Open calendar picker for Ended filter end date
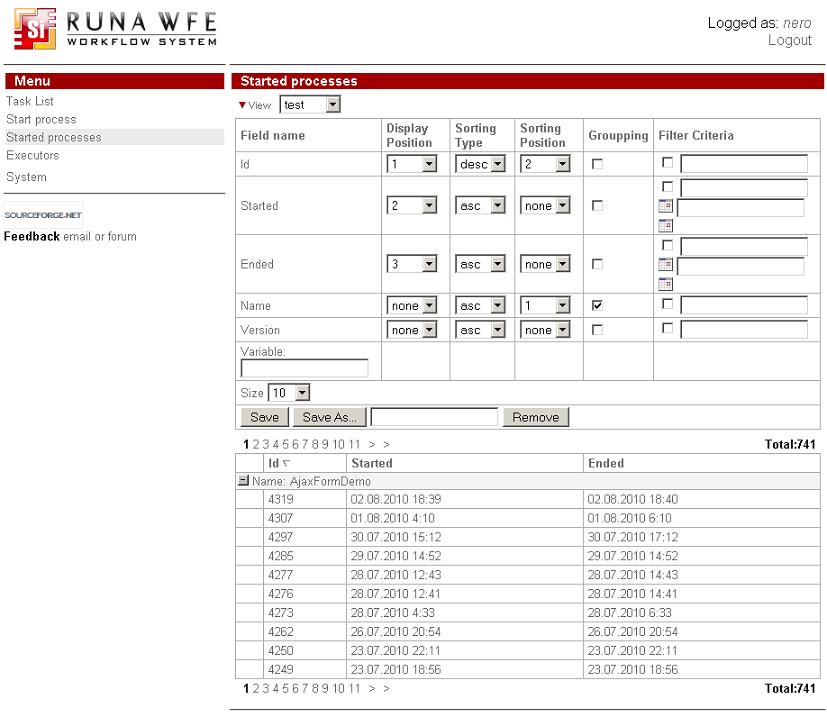The height and width of the screenshot is (717, 827). point(665,283)
